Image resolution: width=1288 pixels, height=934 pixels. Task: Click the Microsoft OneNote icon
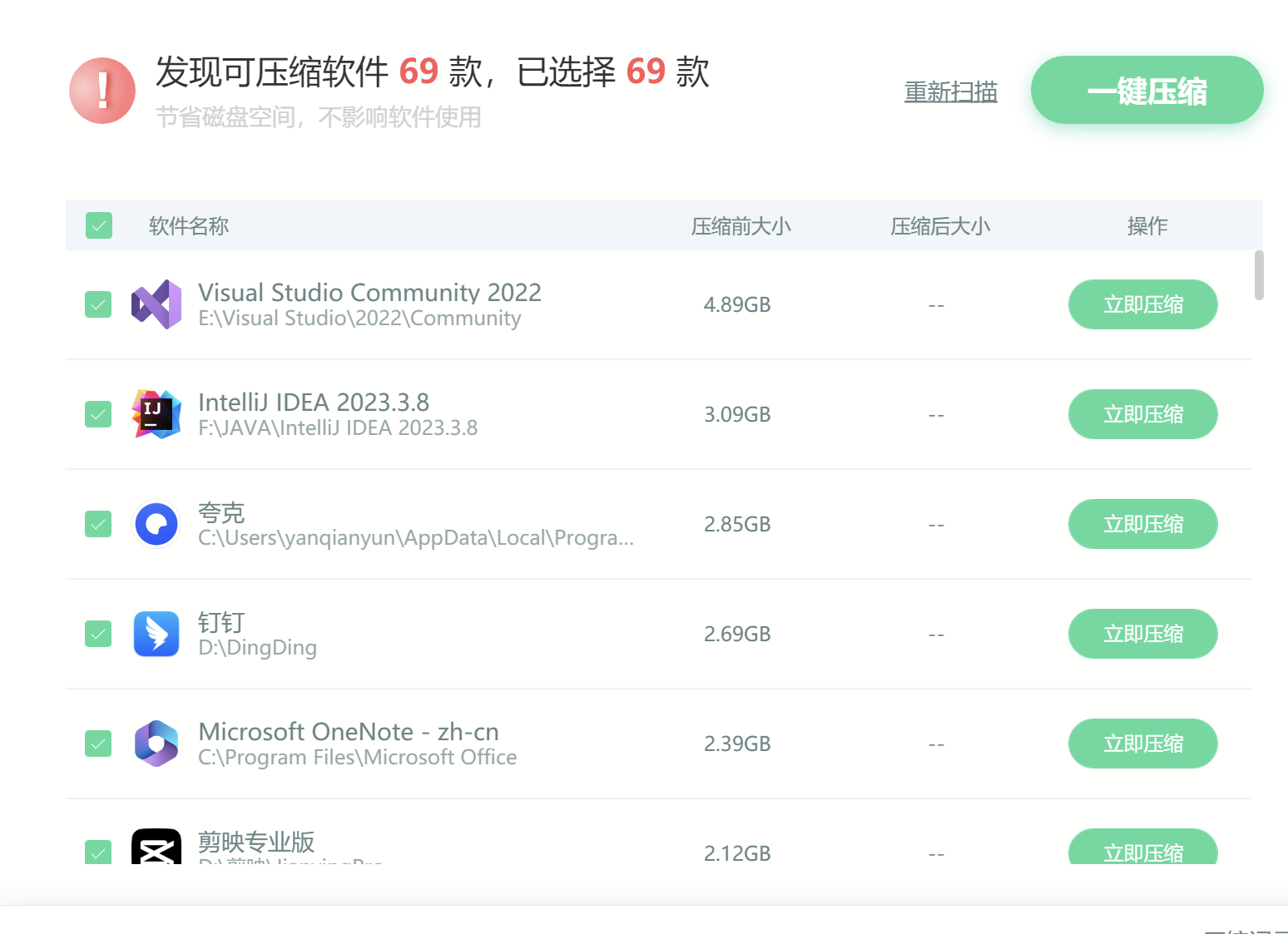pos(156,744)
